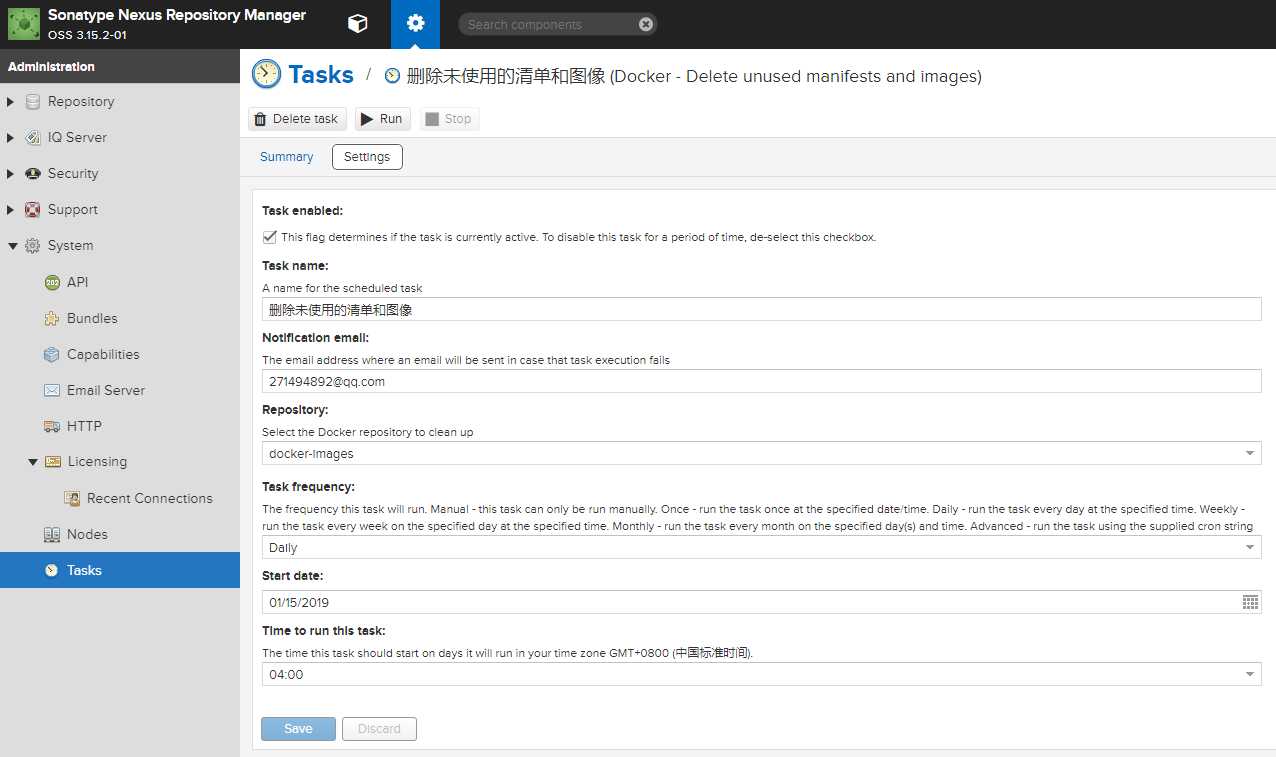The image size is (1276, 757).
Task: Click into the Notification email field
Action: pyautogui.click(x=760, y=381)
